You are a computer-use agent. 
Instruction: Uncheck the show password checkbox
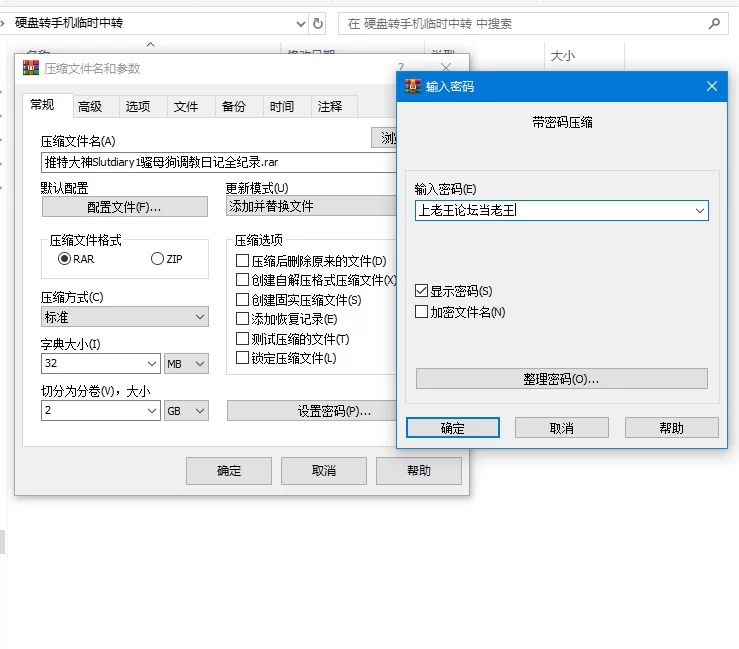[421, 291]
